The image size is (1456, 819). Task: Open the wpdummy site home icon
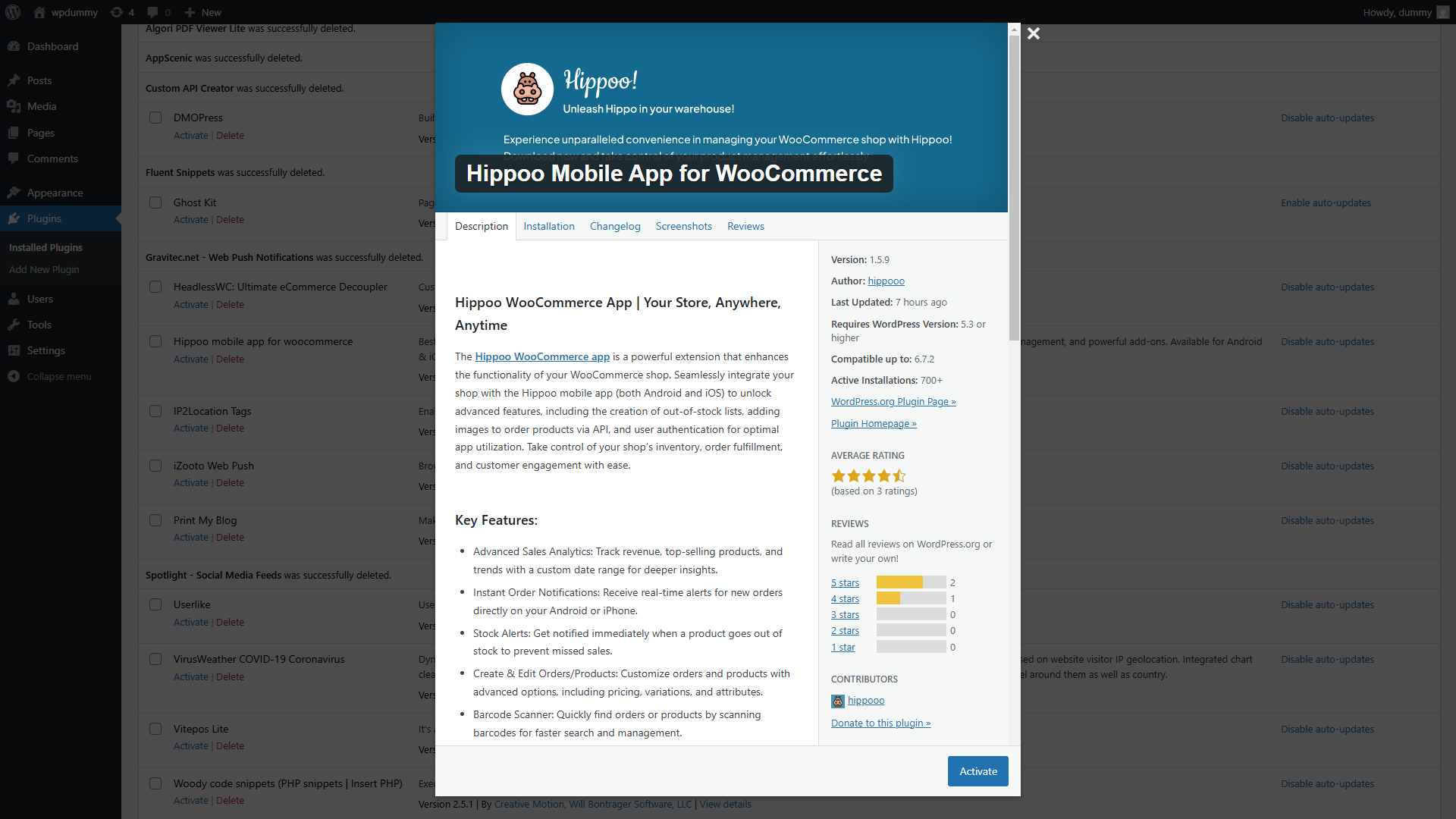click(39, 12)
